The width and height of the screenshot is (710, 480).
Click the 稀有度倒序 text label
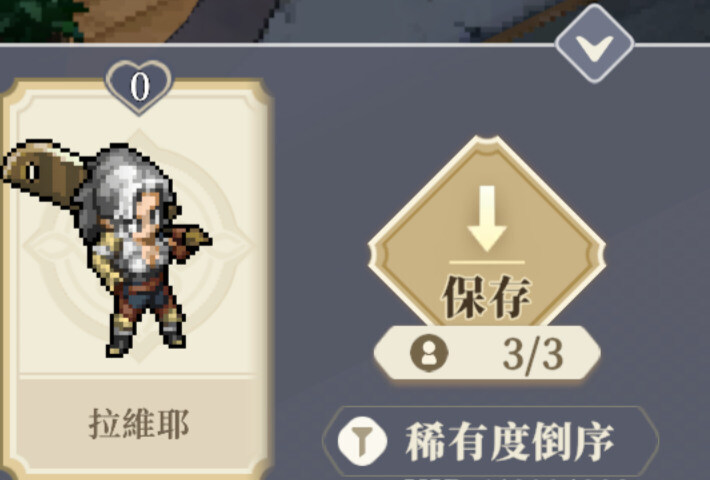click(x=509, y=441)
